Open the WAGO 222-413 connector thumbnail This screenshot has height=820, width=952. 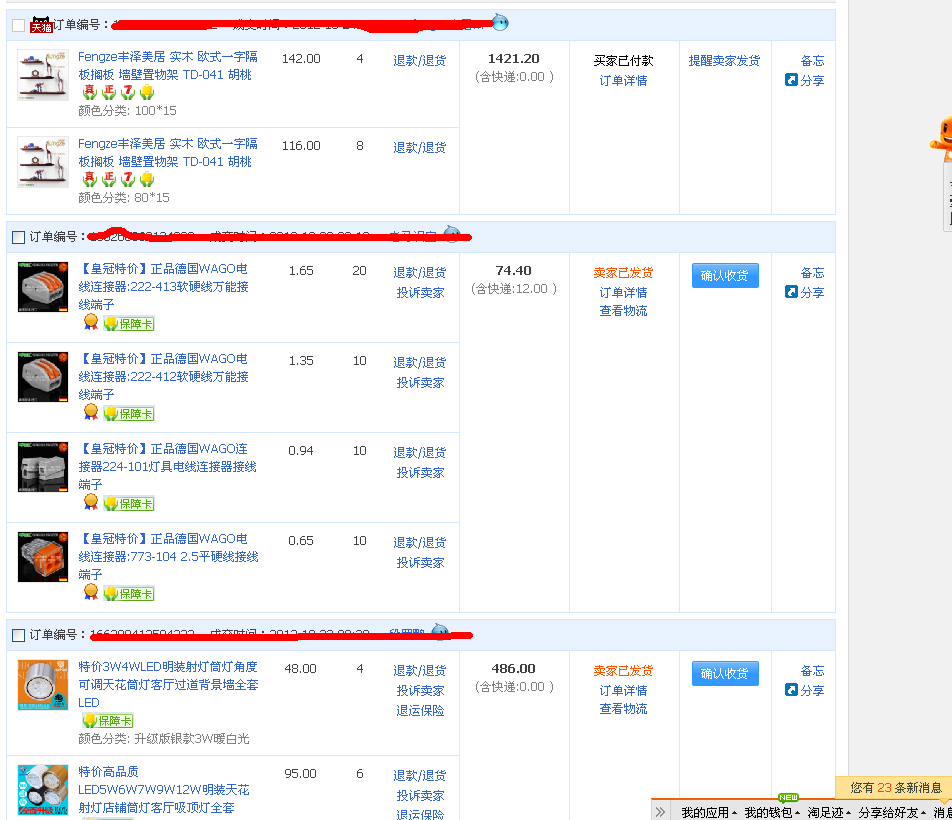43,287
